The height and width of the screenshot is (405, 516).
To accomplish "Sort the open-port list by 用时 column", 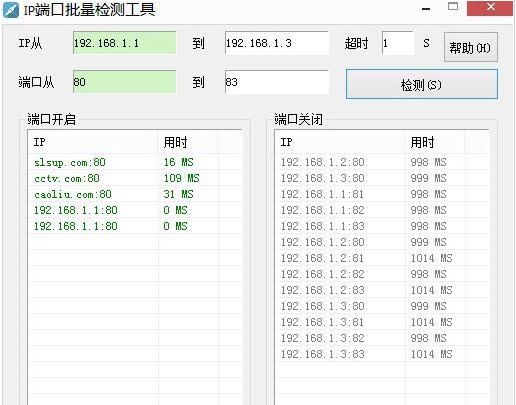I will [x=188, y=142].
